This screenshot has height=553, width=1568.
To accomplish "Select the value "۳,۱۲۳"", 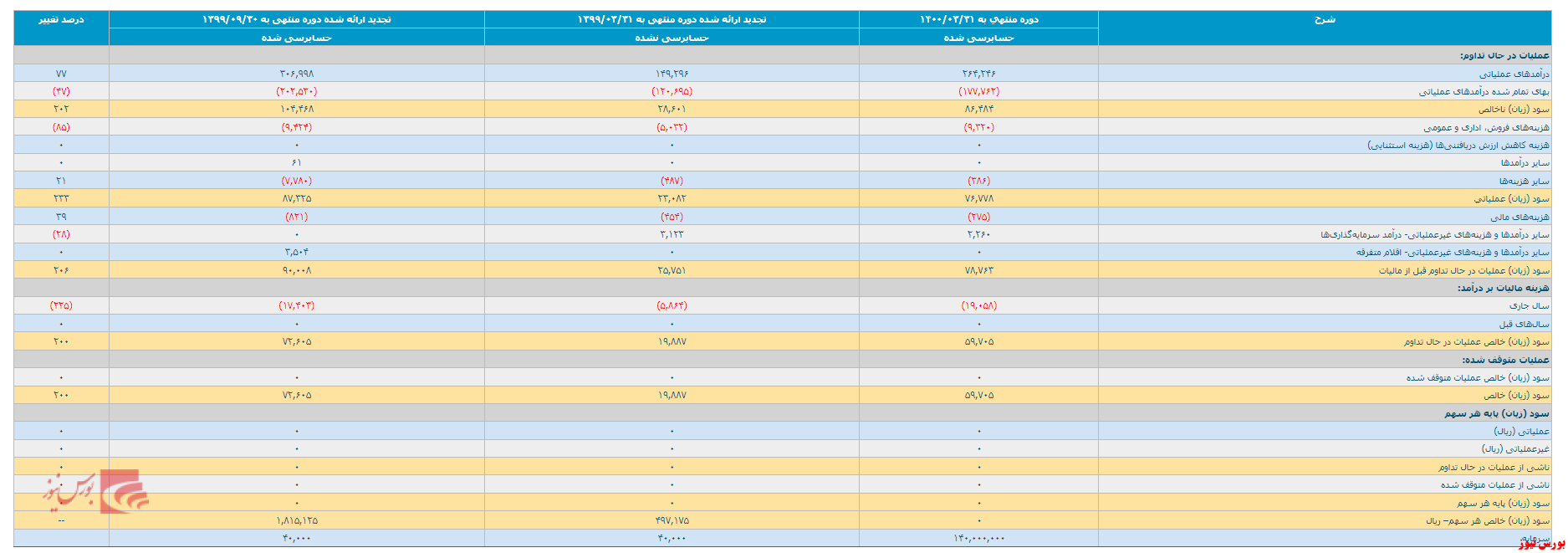I will click(x=672, y=234).
